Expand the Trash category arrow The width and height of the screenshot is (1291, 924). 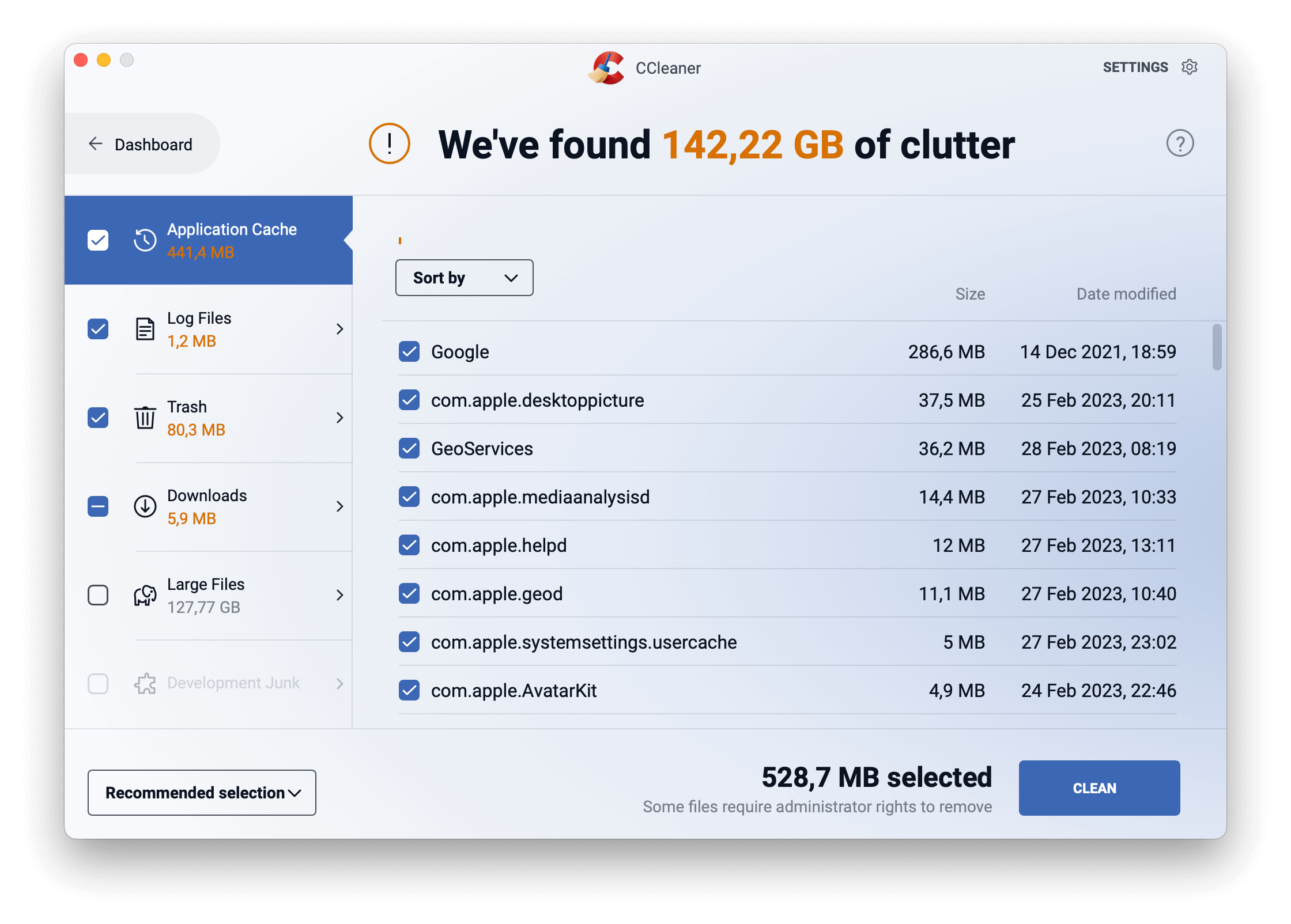click(341, 418)
